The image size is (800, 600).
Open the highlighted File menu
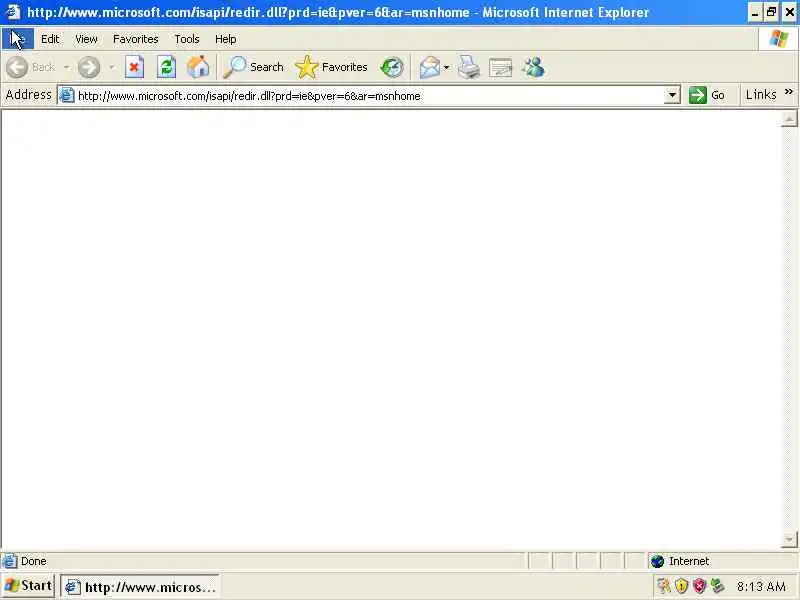pos(18,39)
